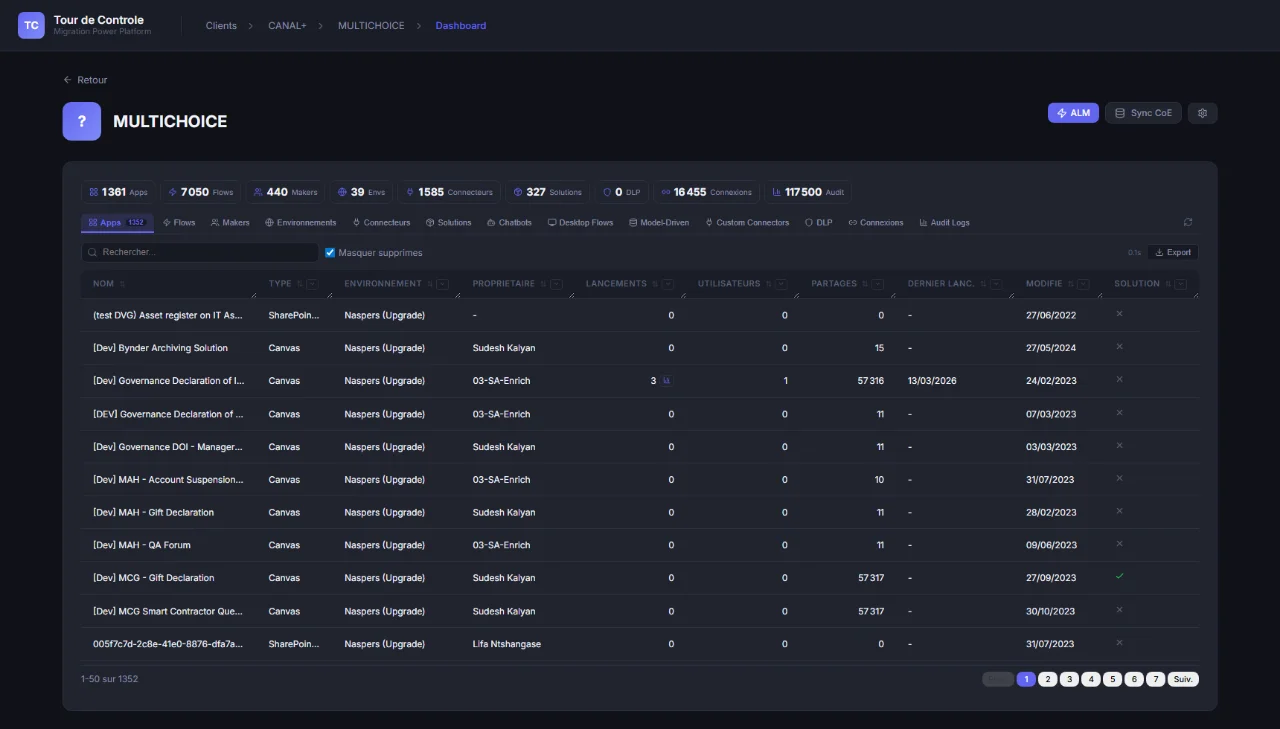Image resolution: width=1280 pixels, height=729 pixels.
Task: Switch to the Desktop Flows tab
Action: click(580, 223)
